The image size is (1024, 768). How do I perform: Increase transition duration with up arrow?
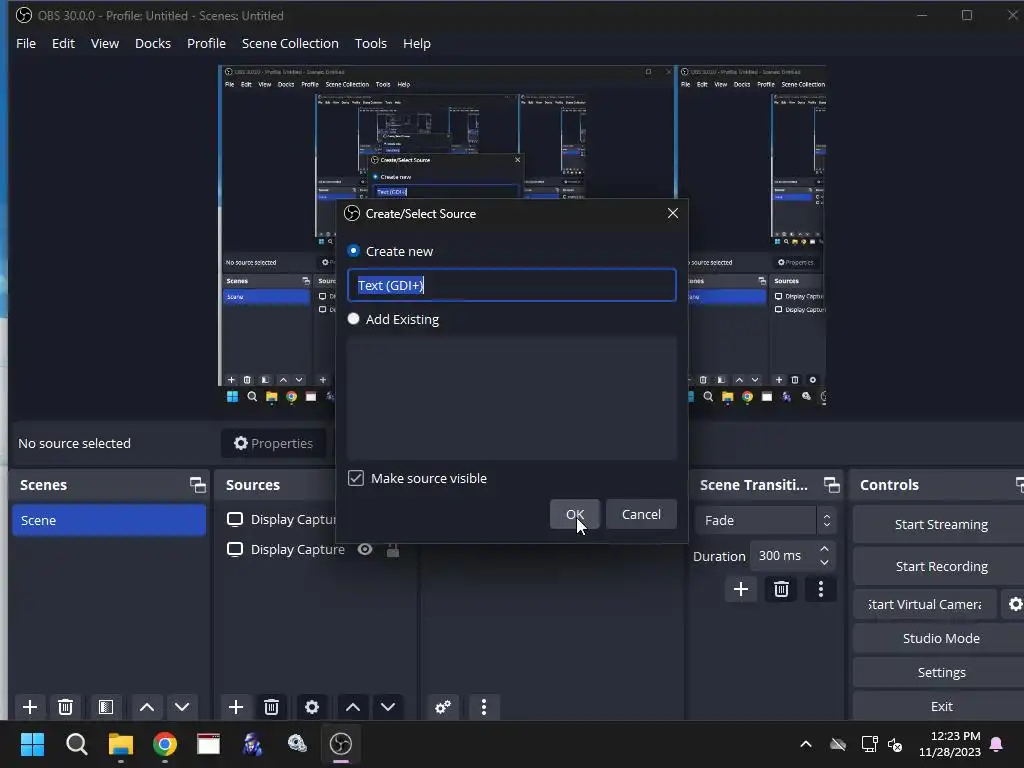coord(824,549)
